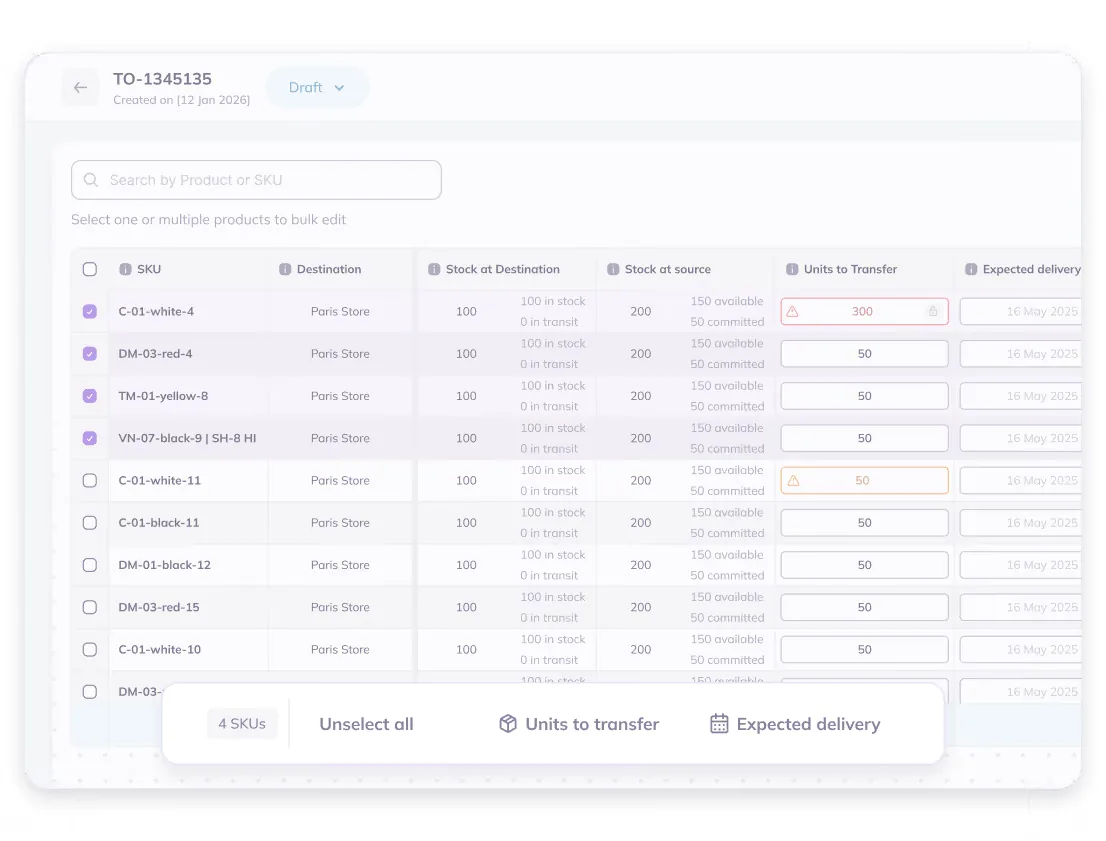The image size is (1106, 841).
Task: Open expected delivery date for DM-03-red-15
Action: [1021, 607]
